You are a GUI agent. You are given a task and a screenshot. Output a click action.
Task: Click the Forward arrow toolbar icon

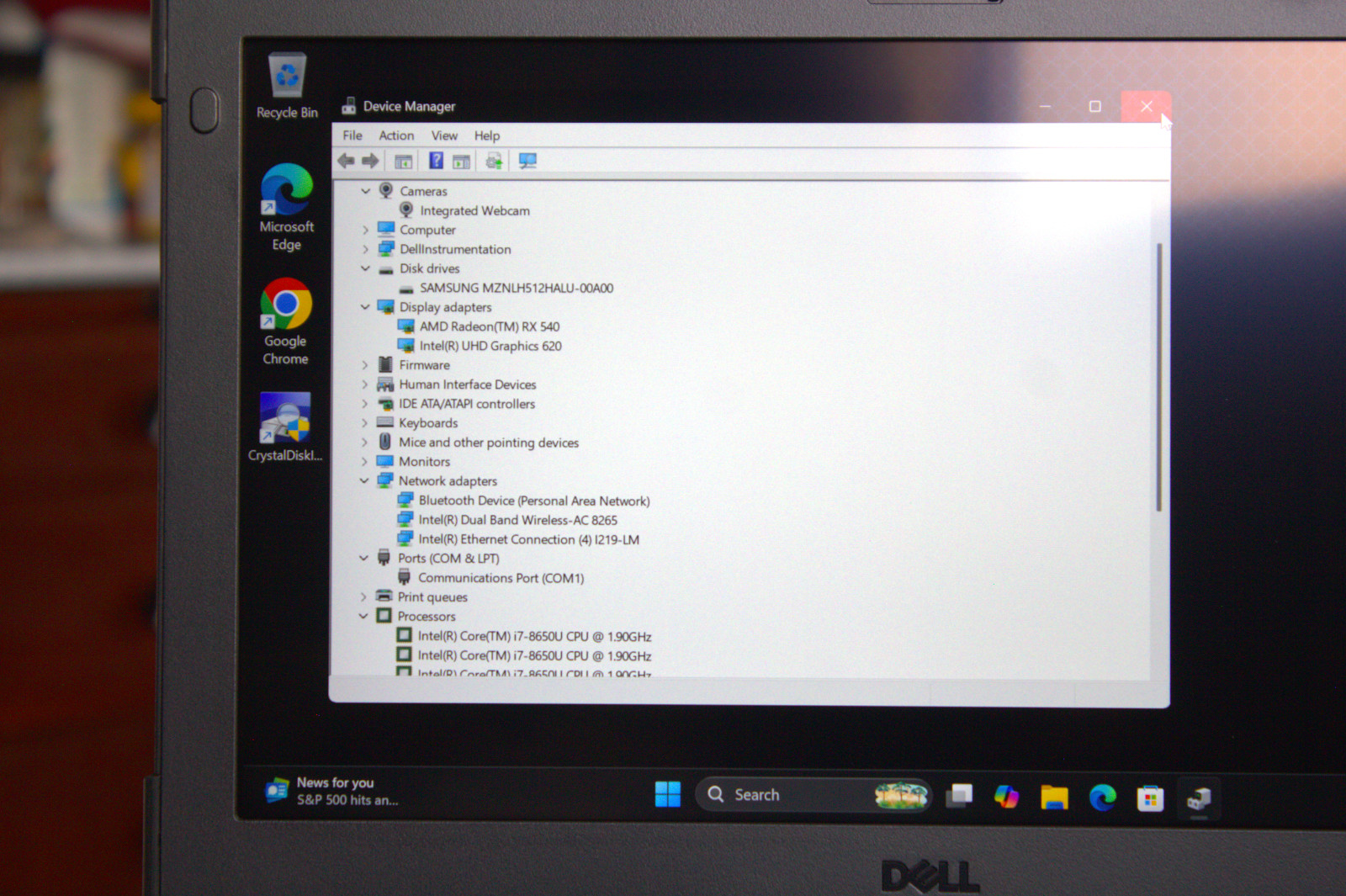370,161
